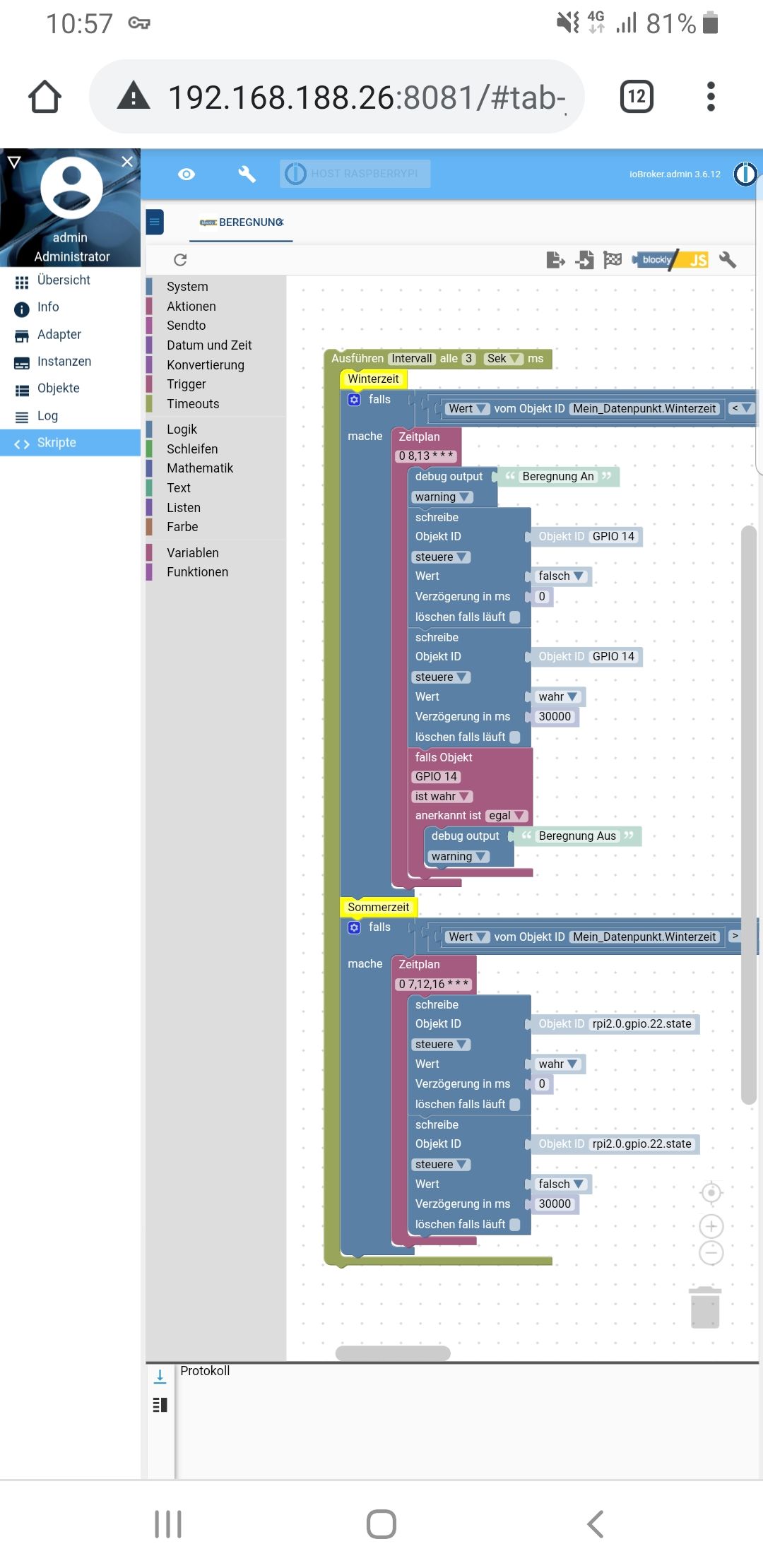Image resolution: width=763 pixels, height=1568 pixels.
Task: Open the Funktionen block category
Action: [198, 572]
